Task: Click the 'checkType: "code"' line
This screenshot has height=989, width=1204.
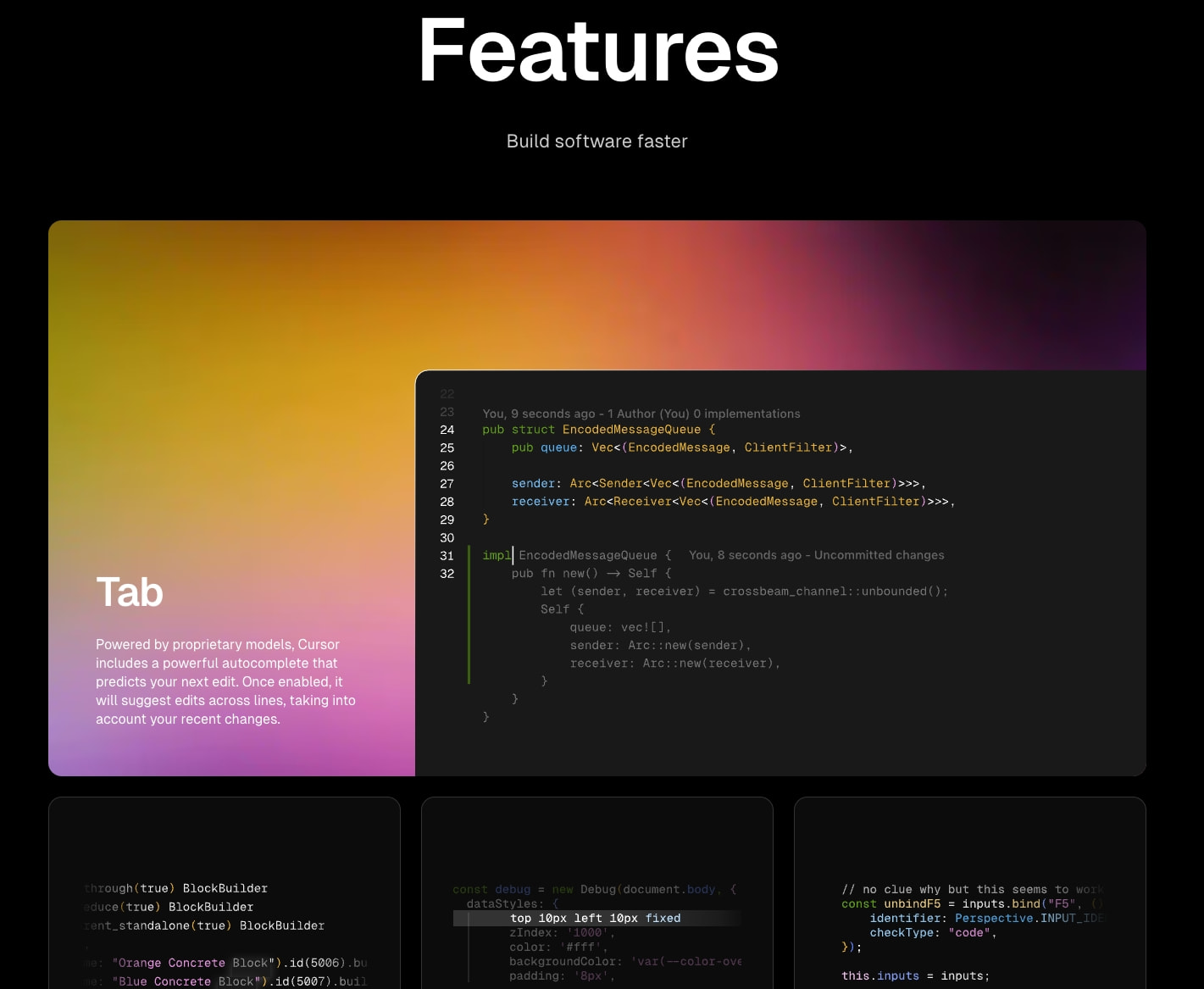Action: pyautogui.click(x=933, y=932)
